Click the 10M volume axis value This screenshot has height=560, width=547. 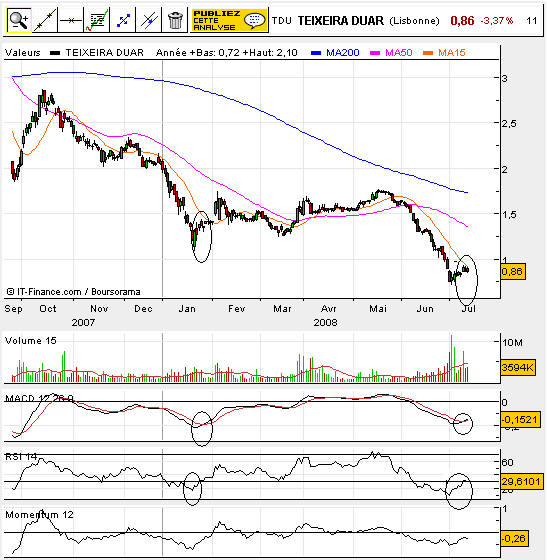point(512,343)
